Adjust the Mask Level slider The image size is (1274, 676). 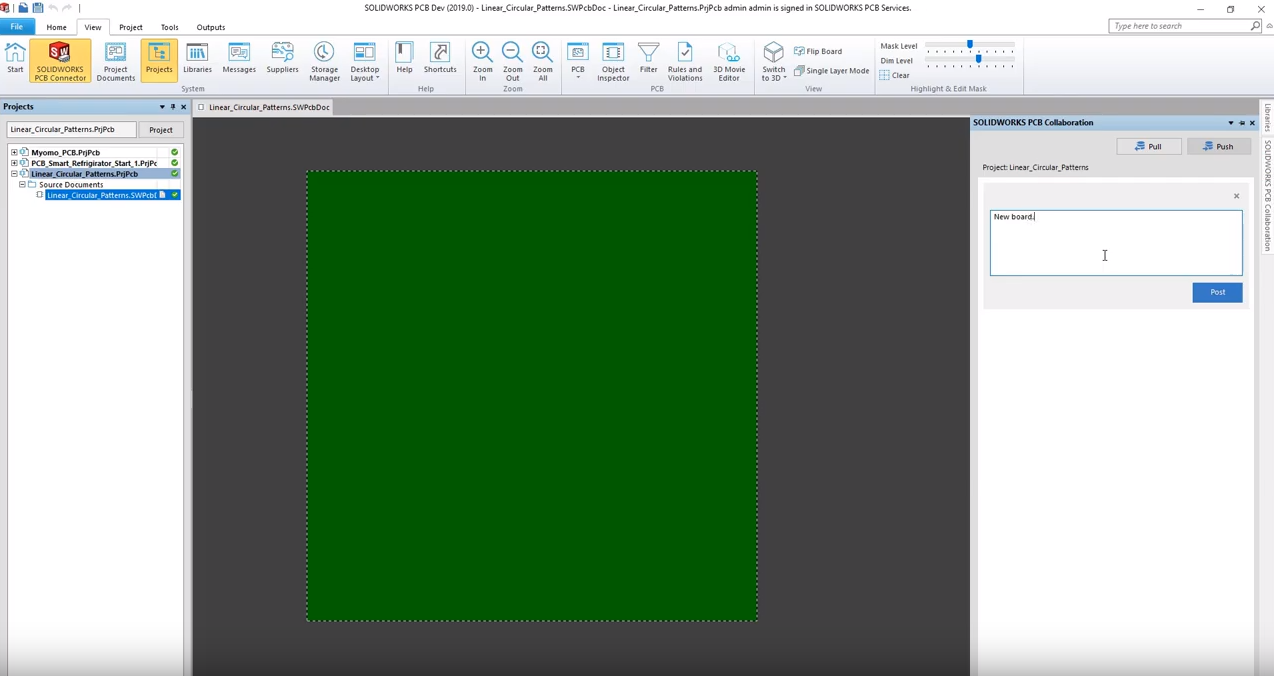click(x=970, y=46)
